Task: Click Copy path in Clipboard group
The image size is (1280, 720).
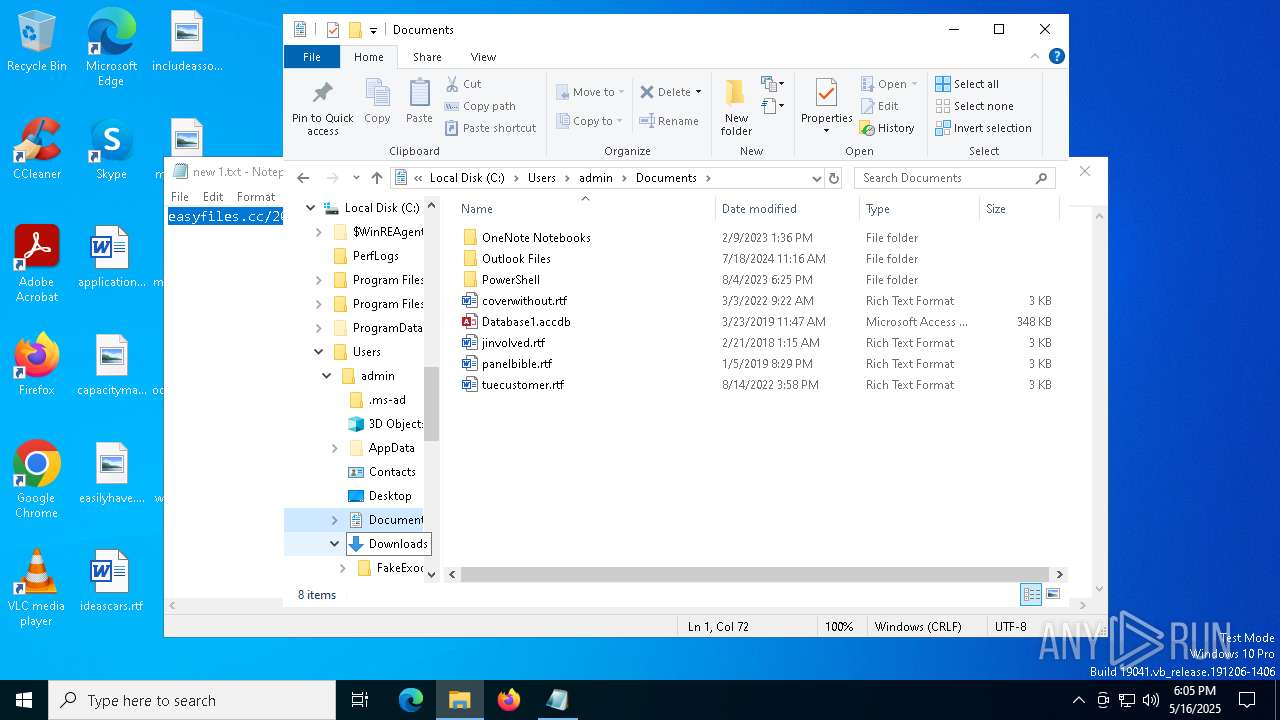Action: click(480, 106)
